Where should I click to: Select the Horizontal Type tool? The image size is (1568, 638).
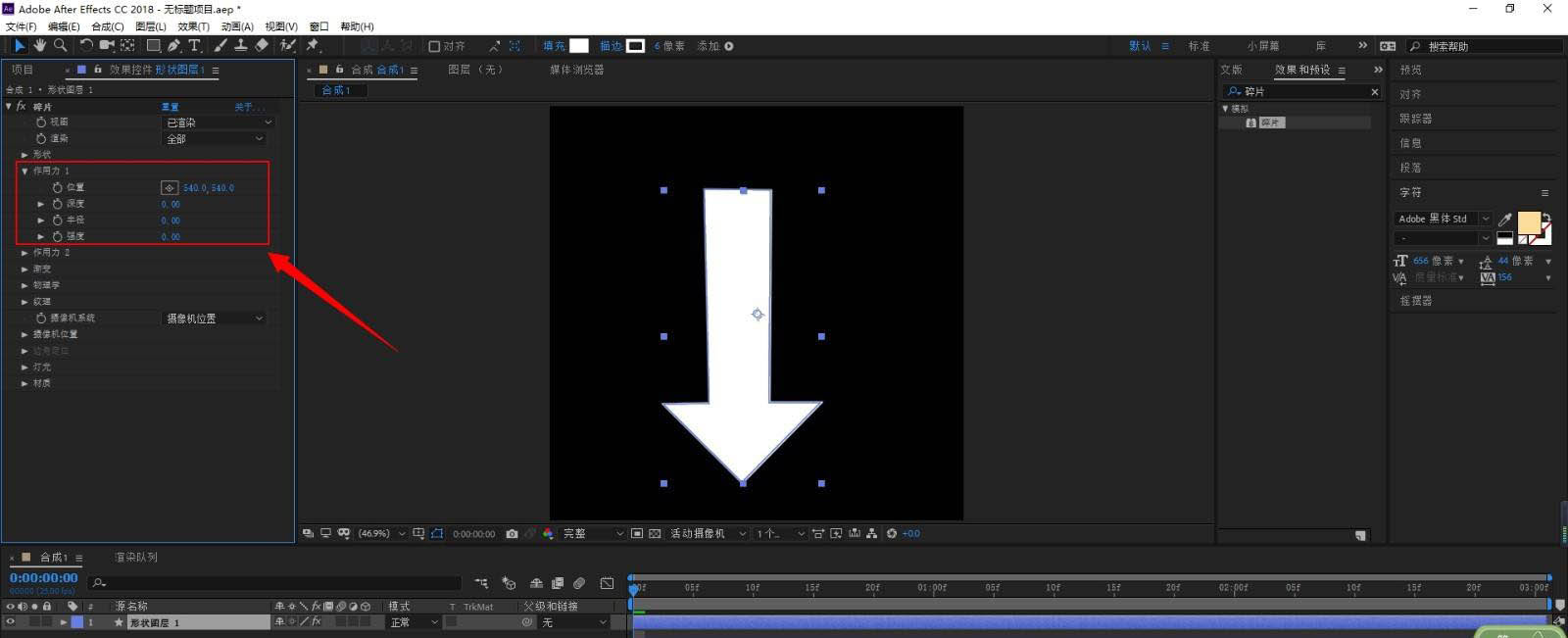[194, 45]
